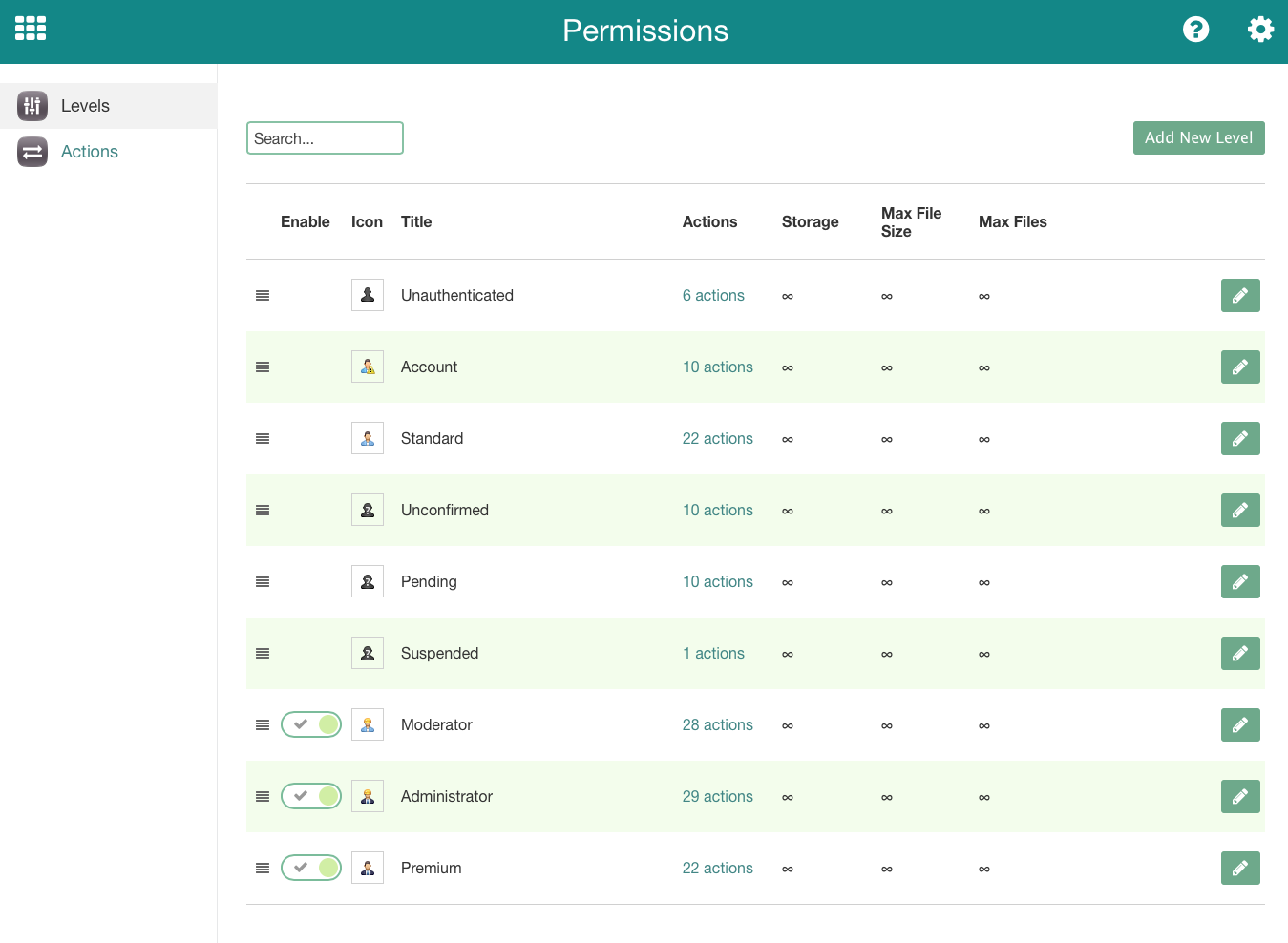Grab the drag handle for Pending row
Screen dimensions: 1288x943
(263, 582)
